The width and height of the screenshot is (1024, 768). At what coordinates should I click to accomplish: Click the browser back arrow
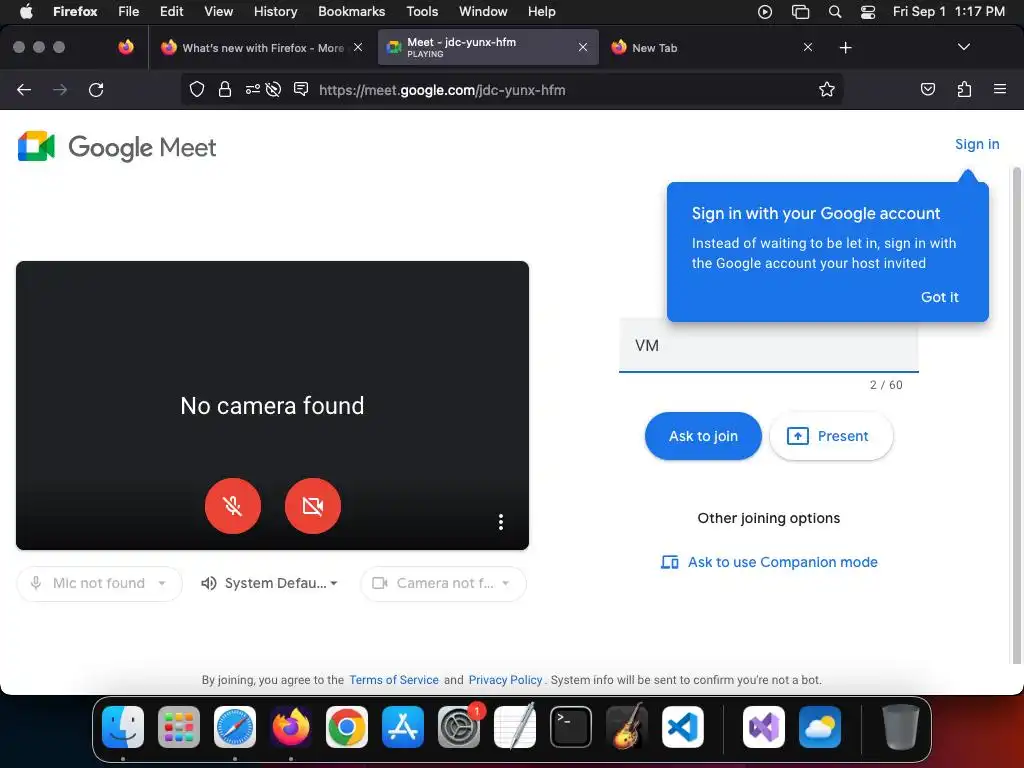click(24, 90)
